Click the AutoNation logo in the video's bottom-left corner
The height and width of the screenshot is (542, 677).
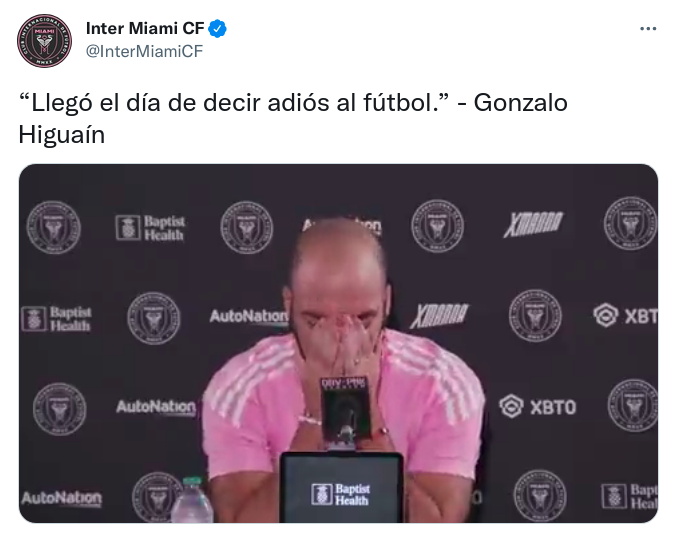[62, 498]
